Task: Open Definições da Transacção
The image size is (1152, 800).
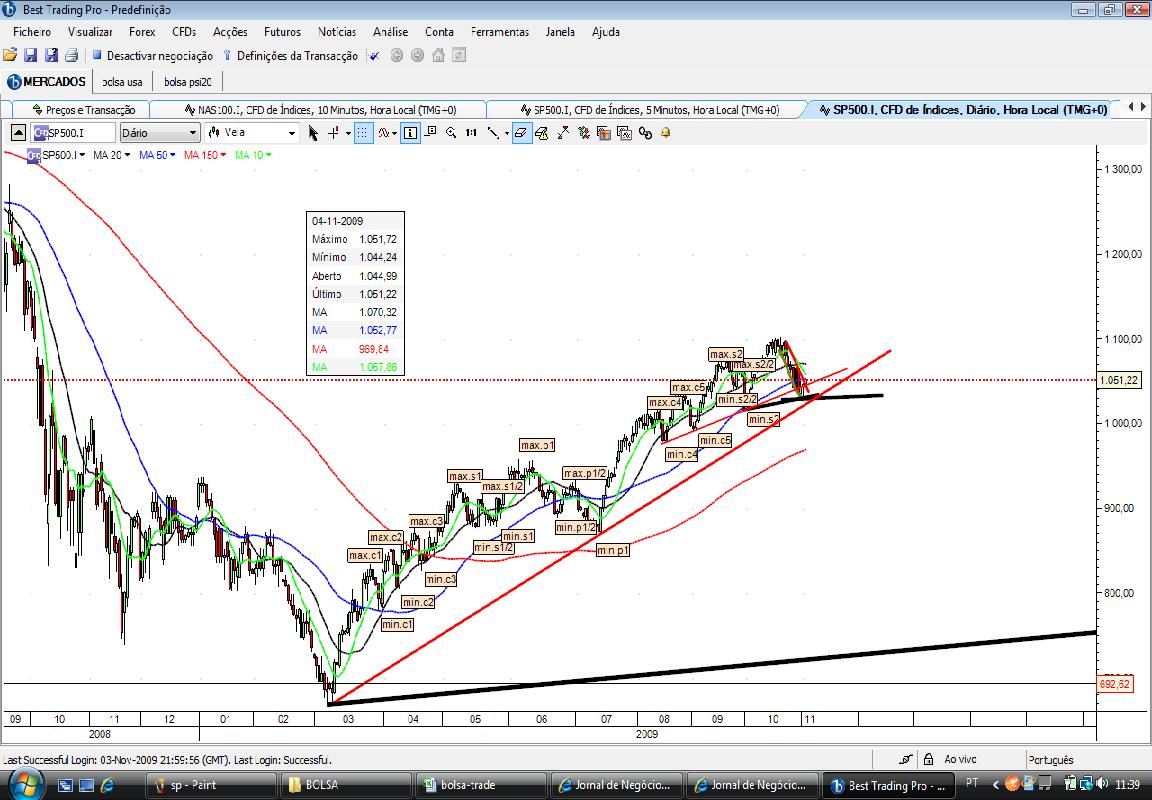Action: [x=290, y=56]
